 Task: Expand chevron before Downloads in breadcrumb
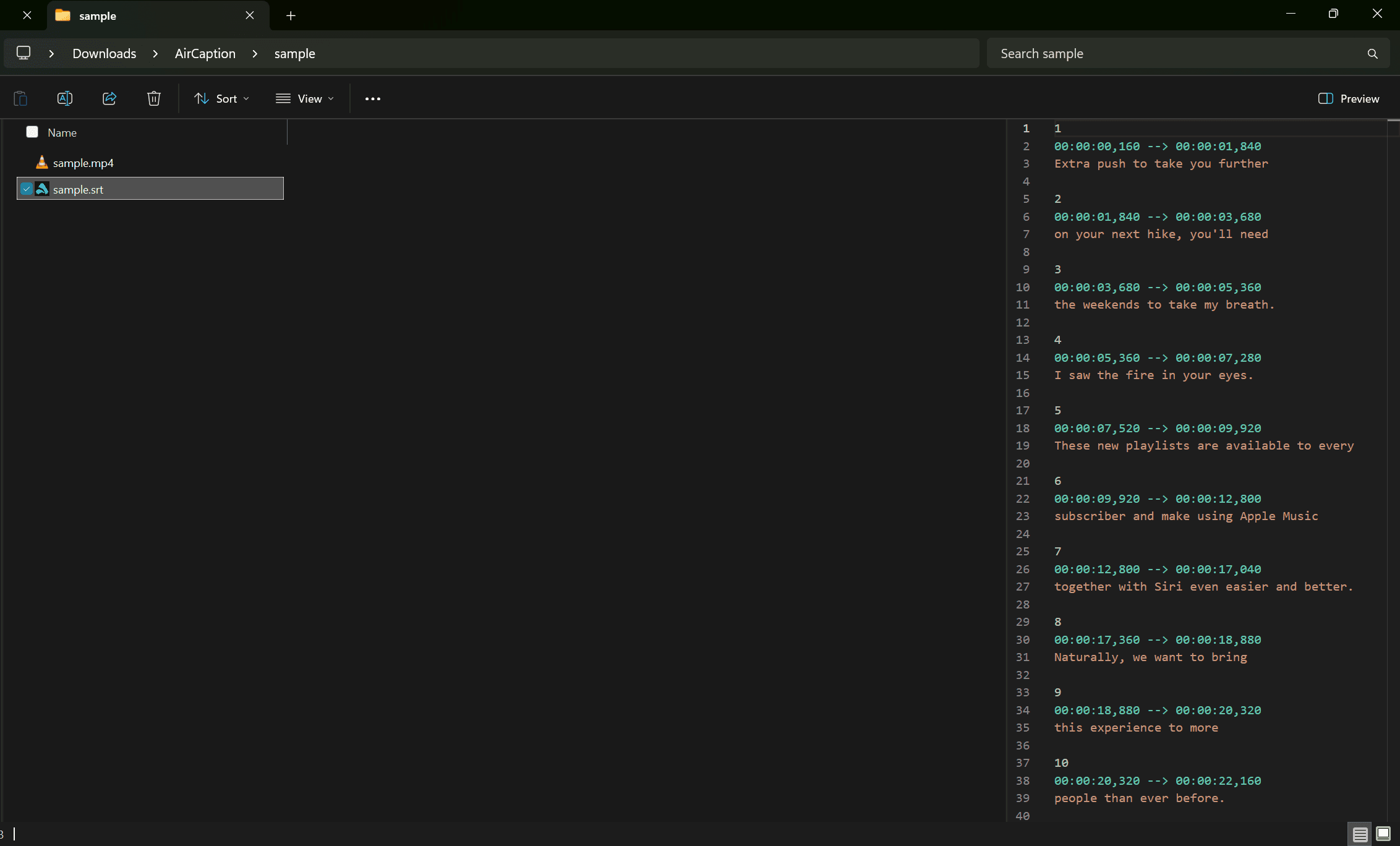(x=51, y=54)
